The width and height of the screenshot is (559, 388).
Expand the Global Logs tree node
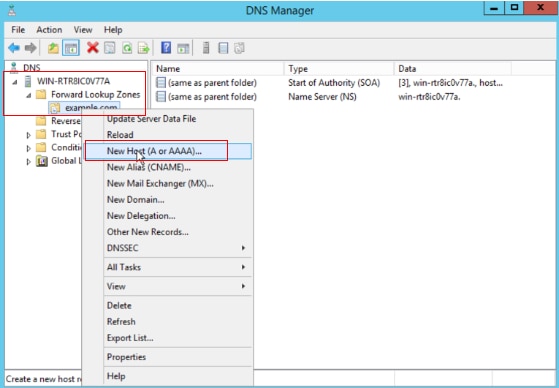point(29,161)
